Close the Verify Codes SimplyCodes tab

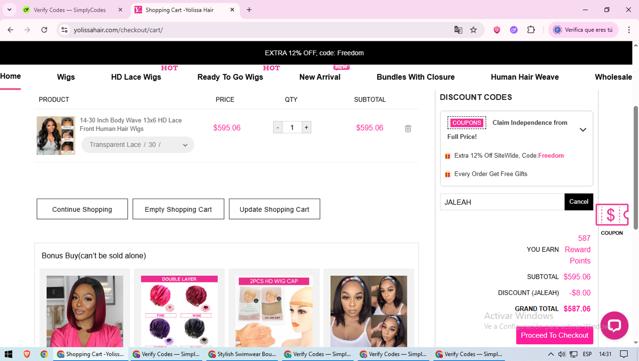click(120, 10)
